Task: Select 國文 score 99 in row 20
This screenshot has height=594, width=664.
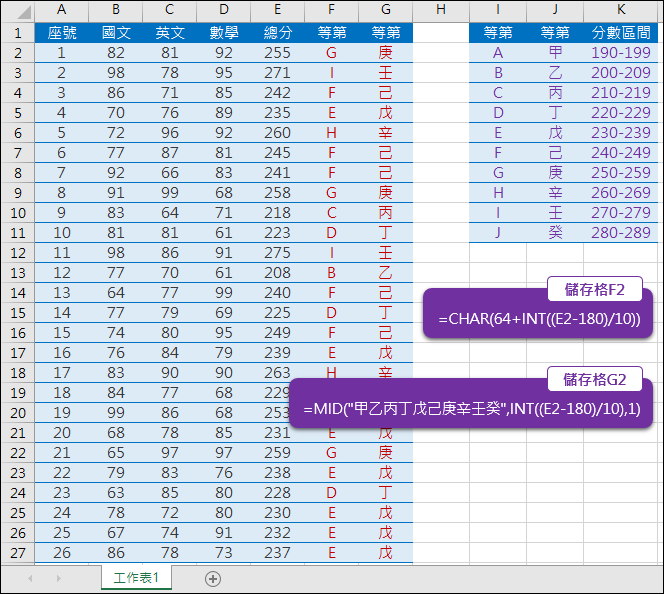Action: (x=116, y=412)
